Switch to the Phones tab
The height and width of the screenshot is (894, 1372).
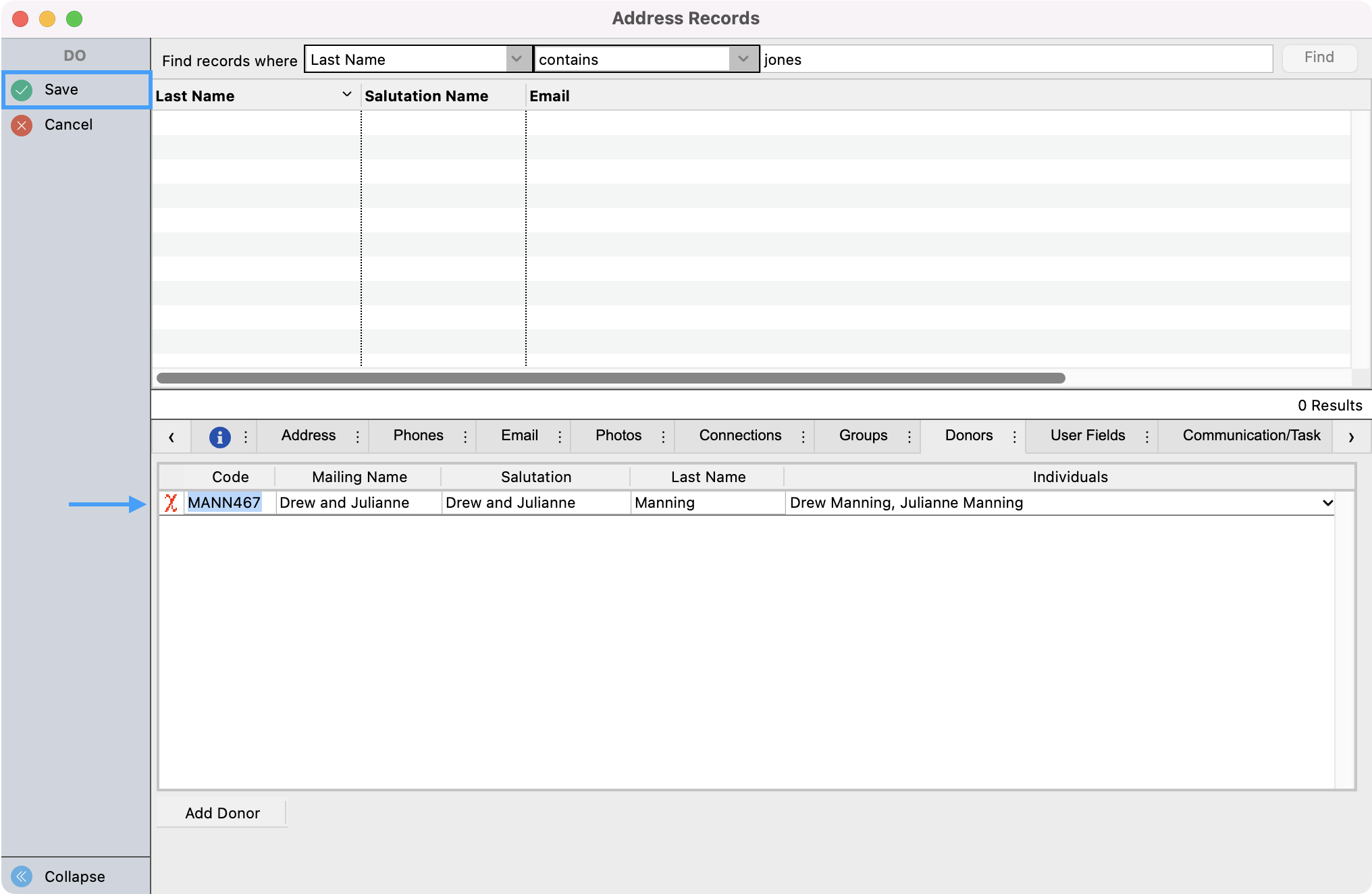[418, 436]
